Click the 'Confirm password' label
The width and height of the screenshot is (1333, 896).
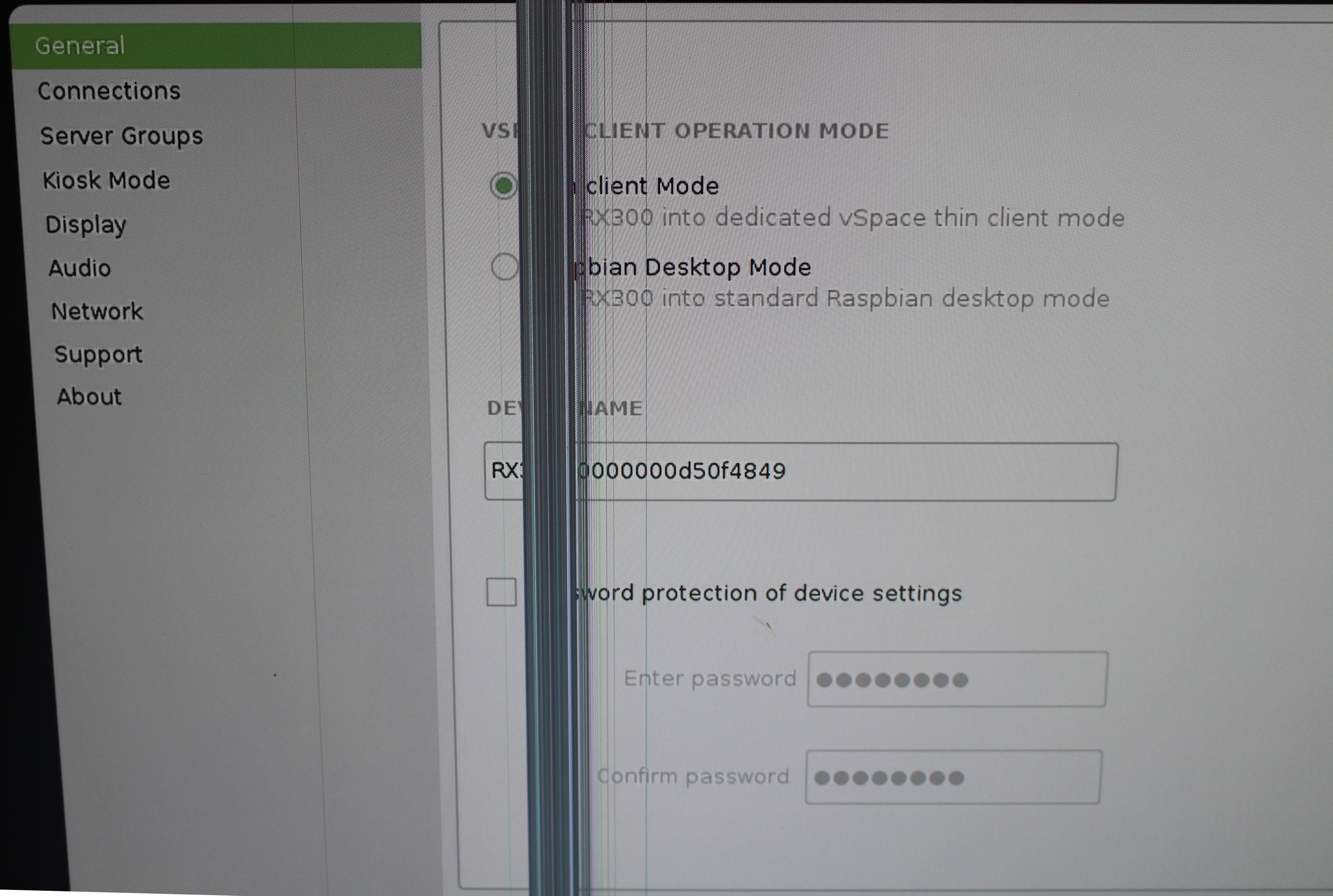(693, 776)
